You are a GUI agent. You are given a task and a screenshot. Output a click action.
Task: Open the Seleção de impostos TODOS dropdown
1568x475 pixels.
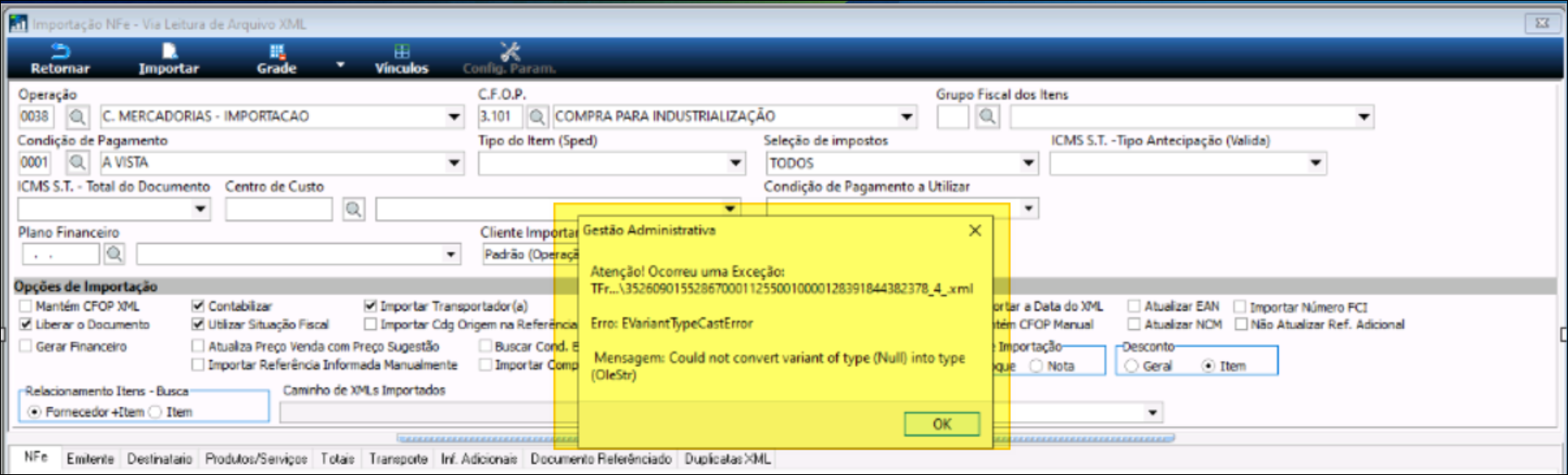pos(1028,163)
